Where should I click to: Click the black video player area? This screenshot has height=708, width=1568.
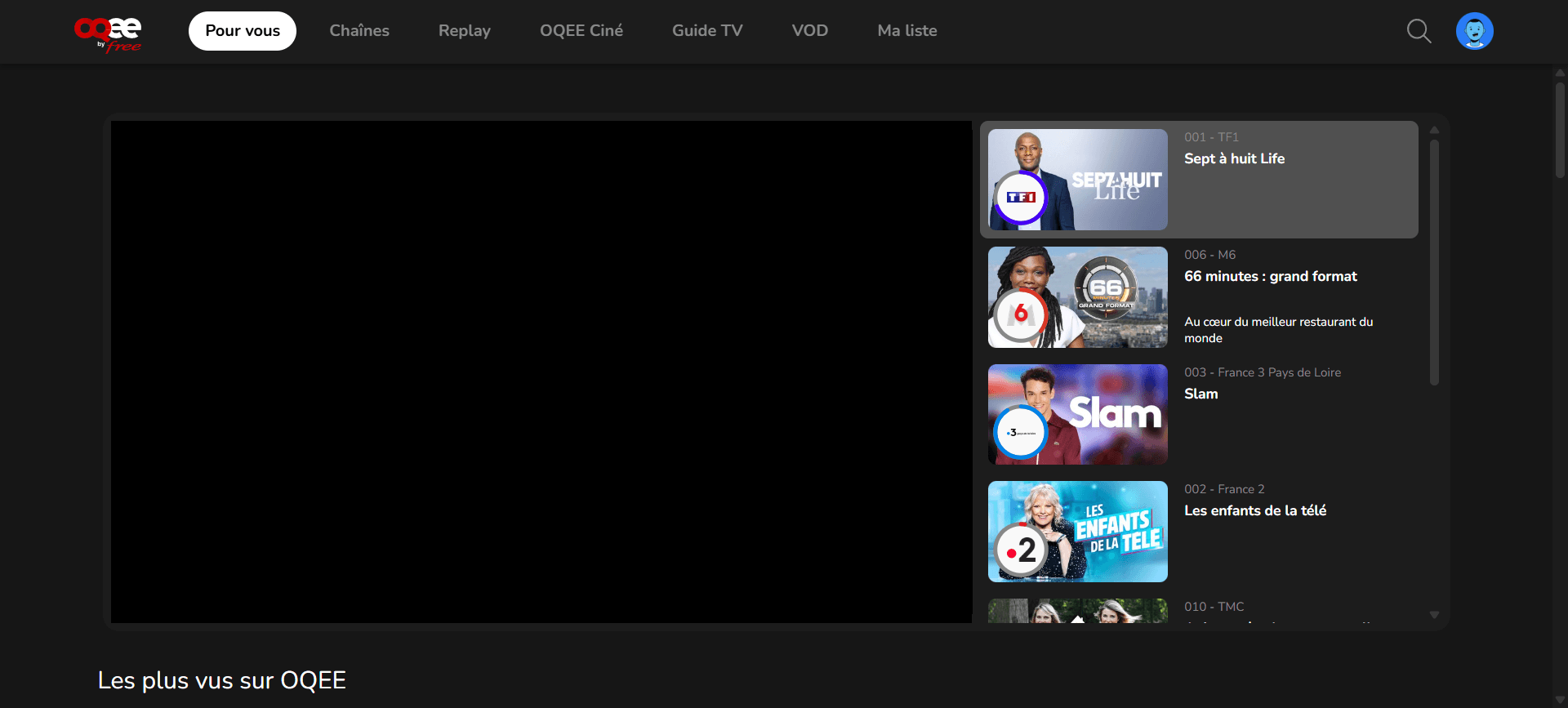click(x=541, y=372)
